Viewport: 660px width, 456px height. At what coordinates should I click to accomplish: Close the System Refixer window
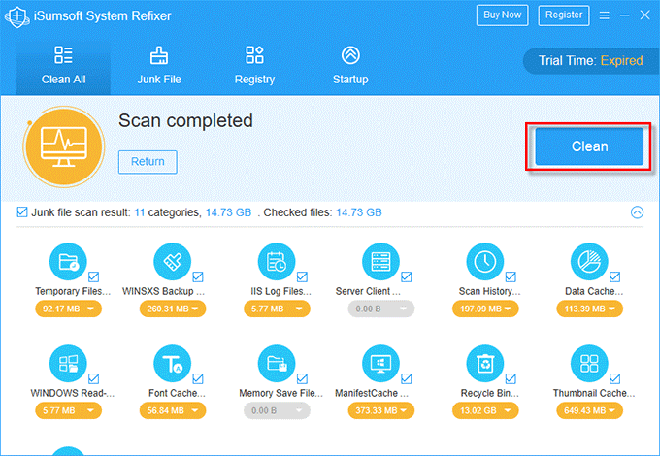tap(645, 16)
